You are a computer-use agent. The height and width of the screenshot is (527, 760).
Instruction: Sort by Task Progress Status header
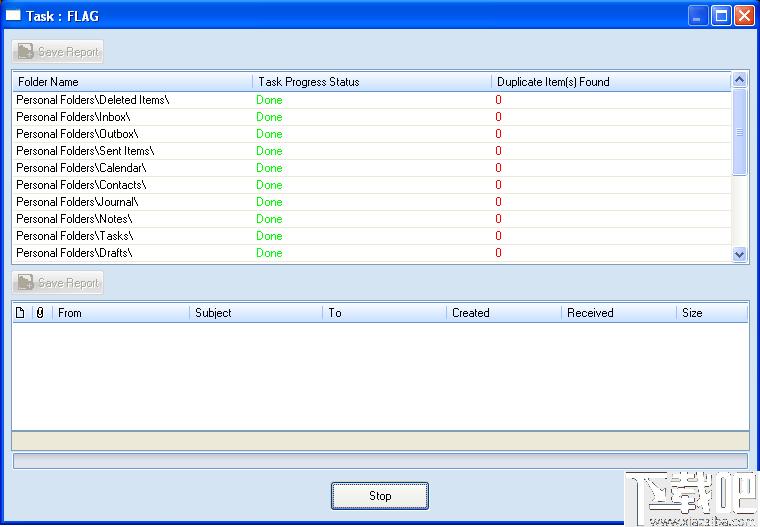(372, 82)
